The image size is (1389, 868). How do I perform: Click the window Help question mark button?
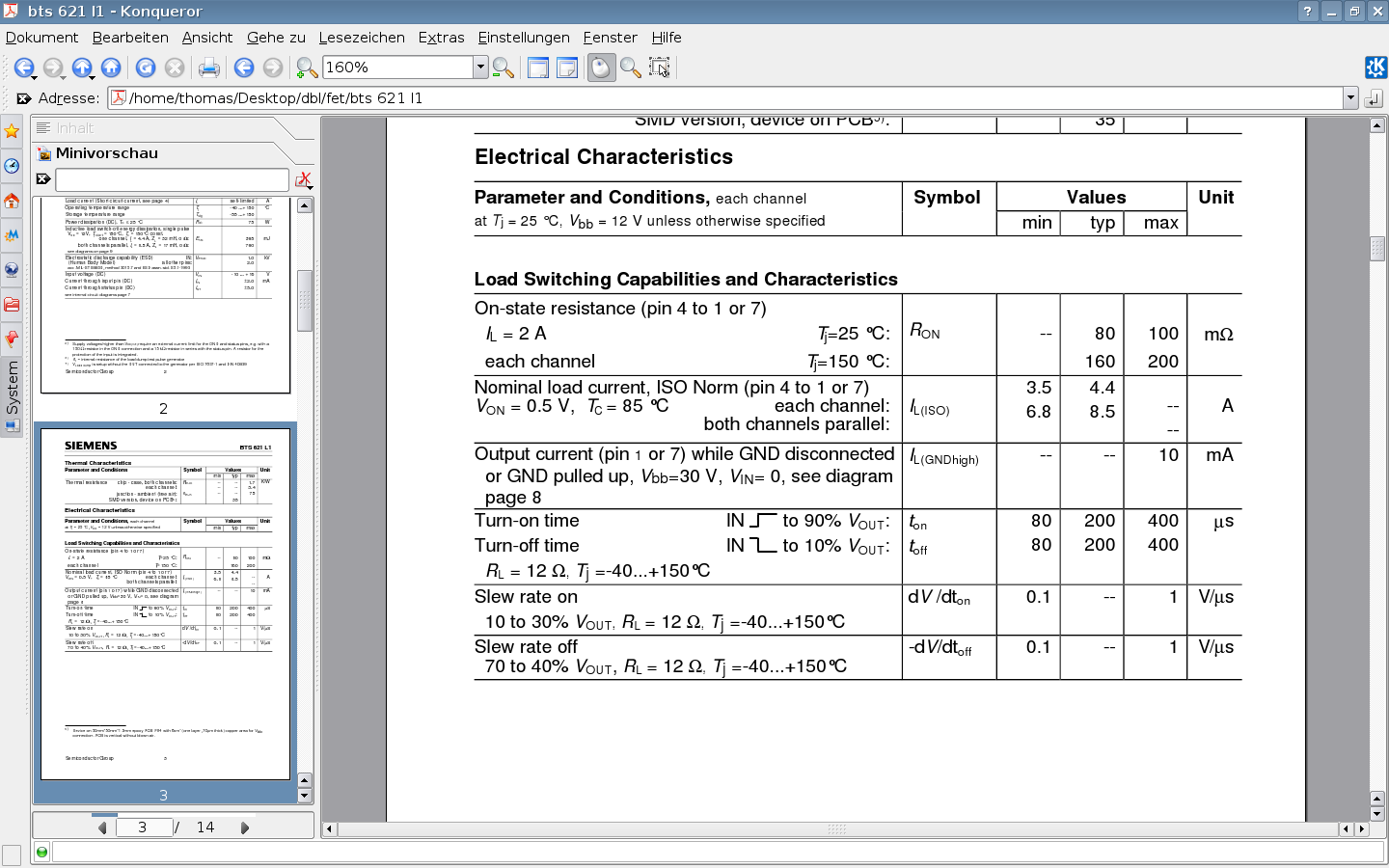(x=1307, y=11)
